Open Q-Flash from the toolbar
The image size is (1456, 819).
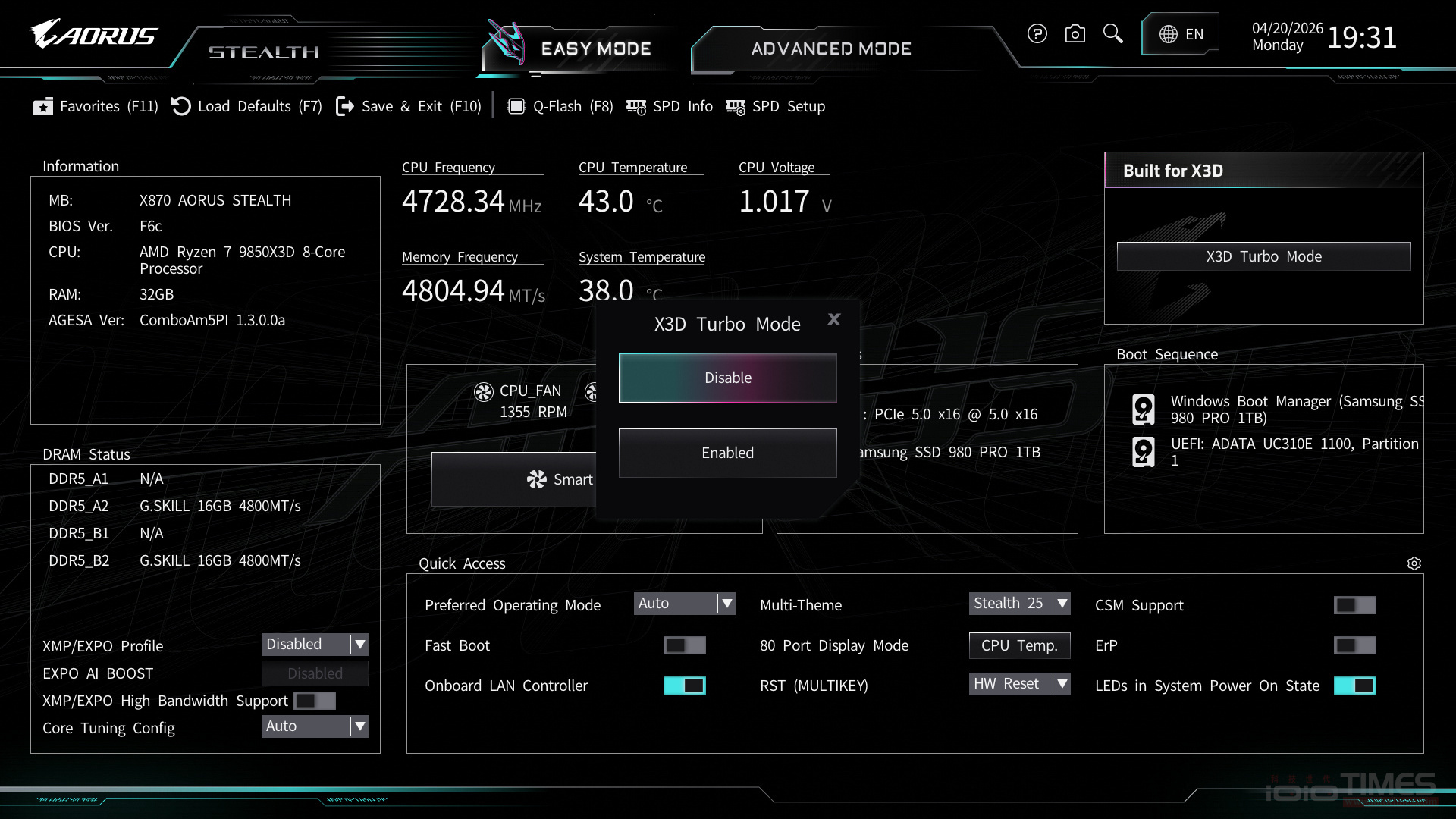coord(560,106)
